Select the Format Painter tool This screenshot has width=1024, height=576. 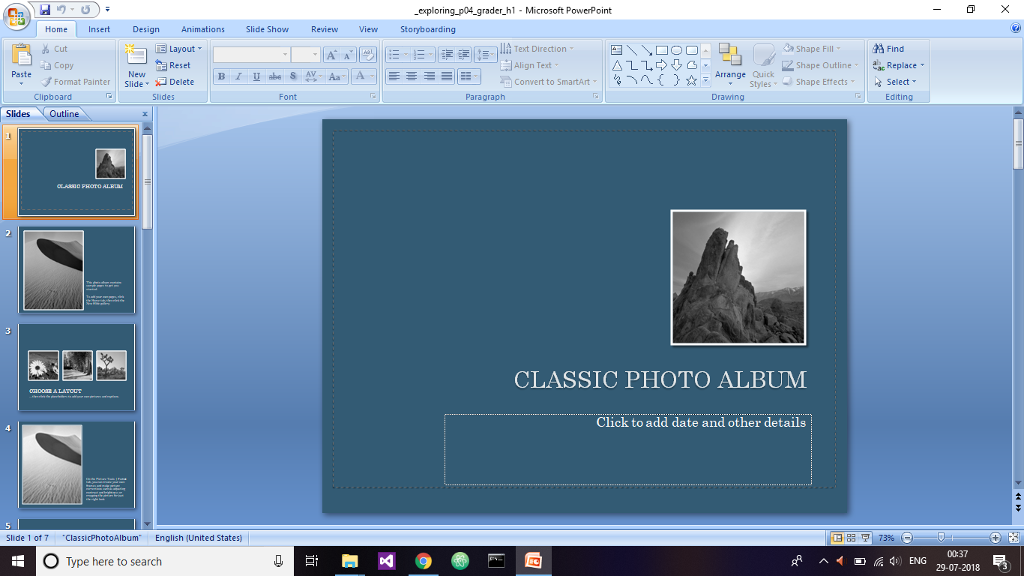(x=77, y=81)
